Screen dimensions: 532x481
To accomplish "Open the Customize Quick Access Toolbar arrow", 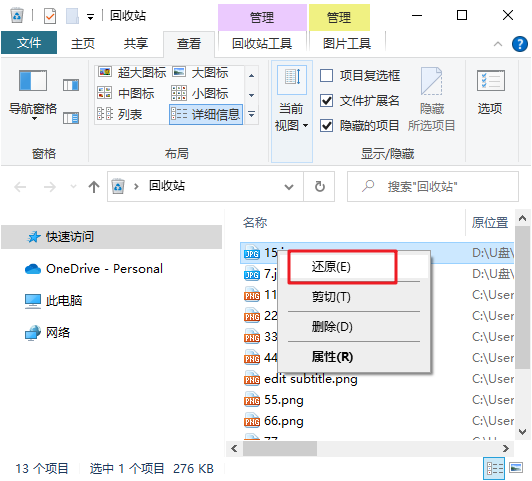I will [90, 17].
